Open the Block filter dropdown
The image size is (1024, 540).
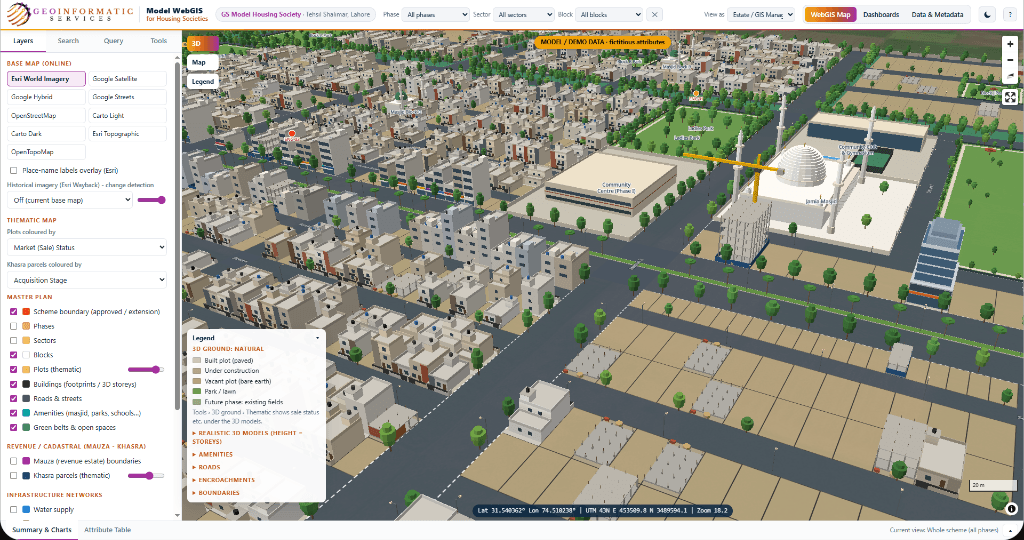click(x=610, y=14)
